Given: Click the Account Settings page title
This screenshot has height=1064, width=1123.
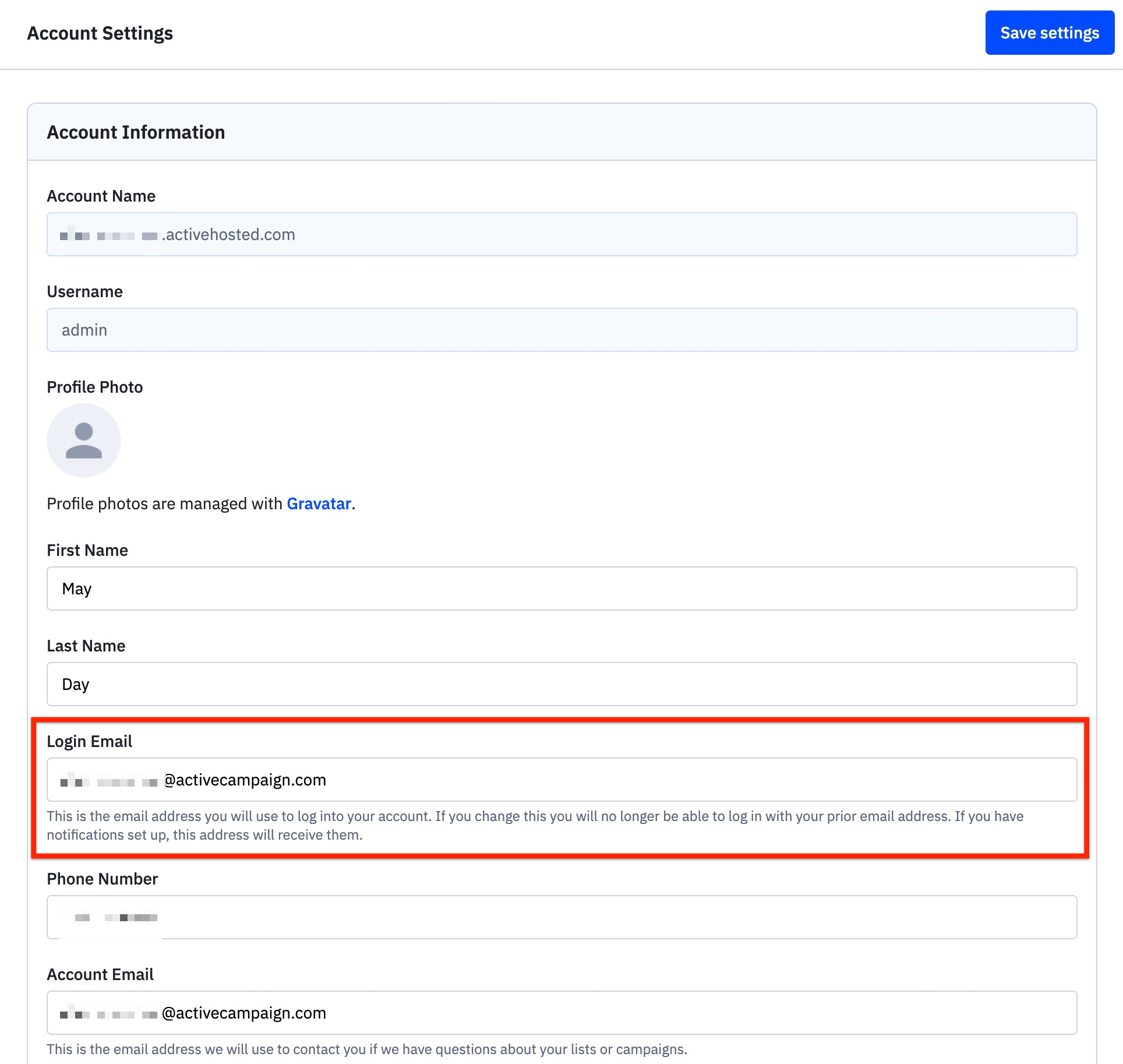Looking at the screenshot, I should [x=100, y=33].
